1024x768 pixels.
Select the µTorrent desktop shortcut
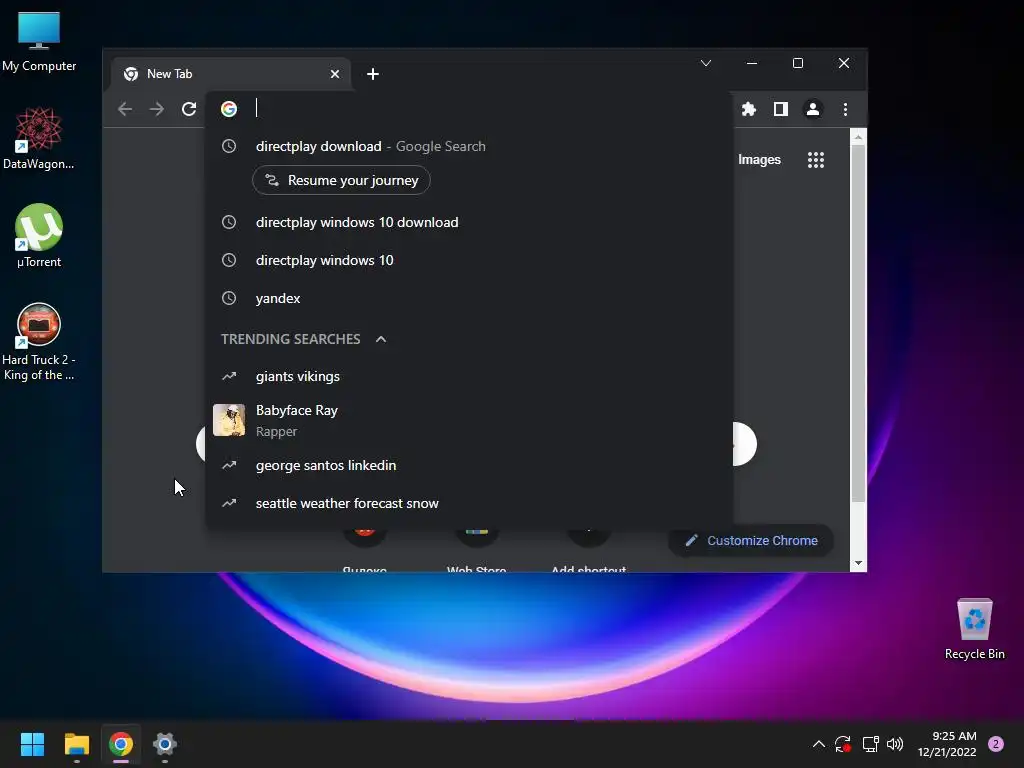coord(39,236)
